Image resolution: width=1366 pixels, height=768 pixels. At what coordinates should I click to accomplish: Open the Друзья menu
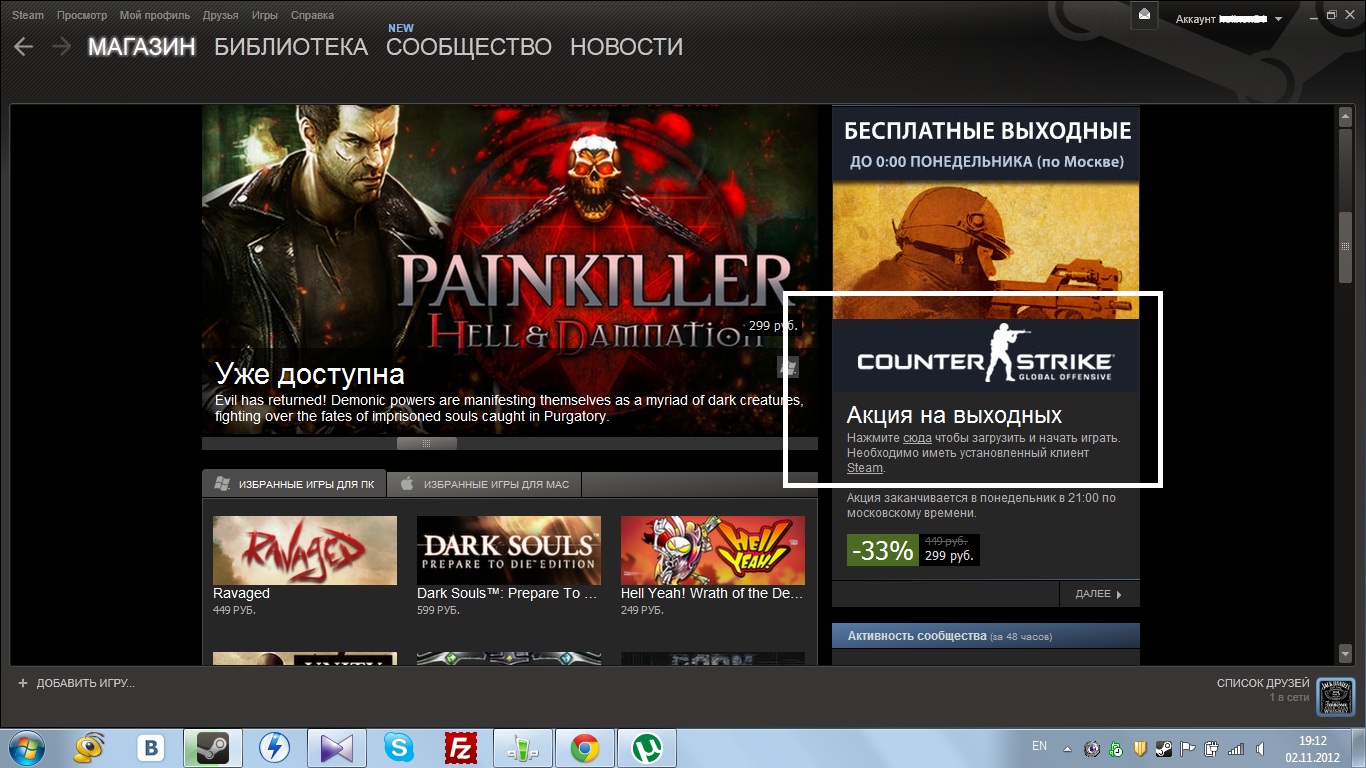pos(220,15)
